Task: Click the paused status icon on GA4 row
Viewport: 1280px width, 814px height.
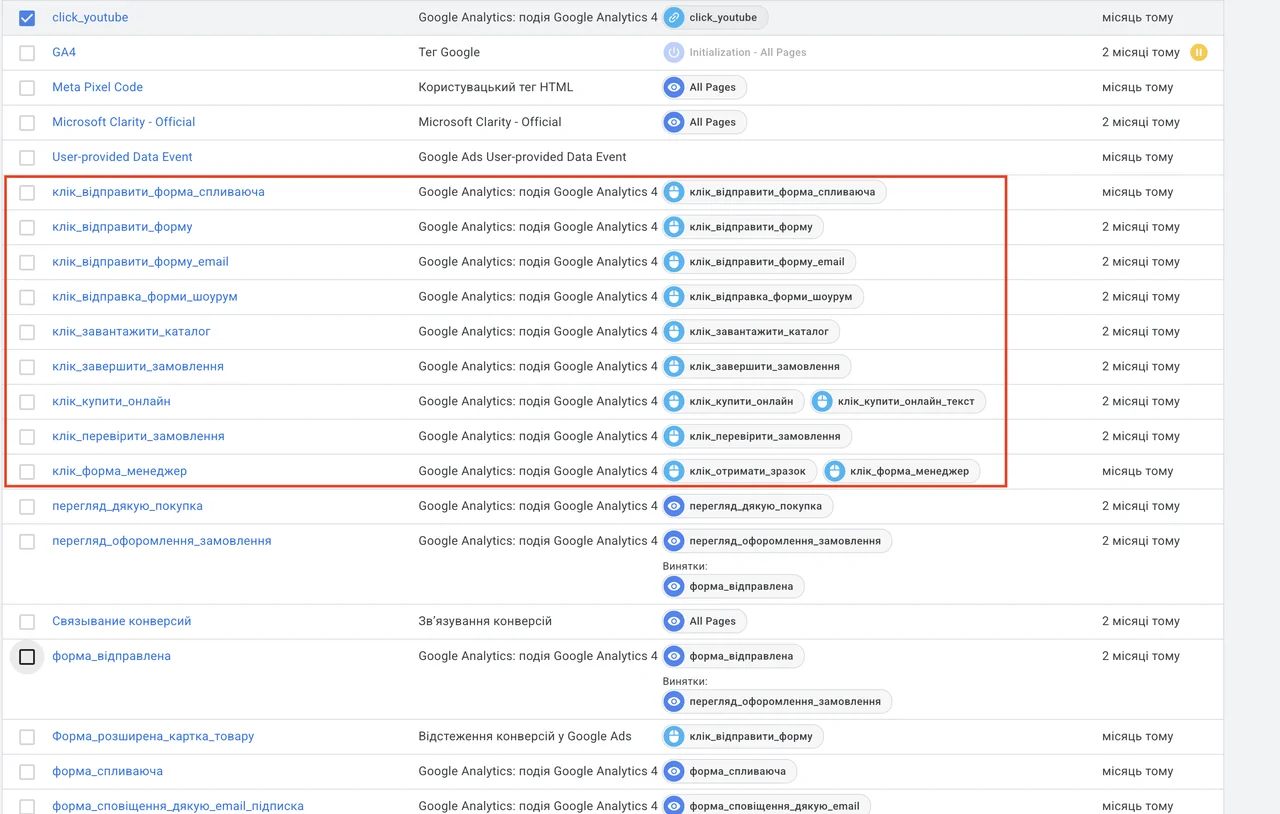Action: (1199, 52)
